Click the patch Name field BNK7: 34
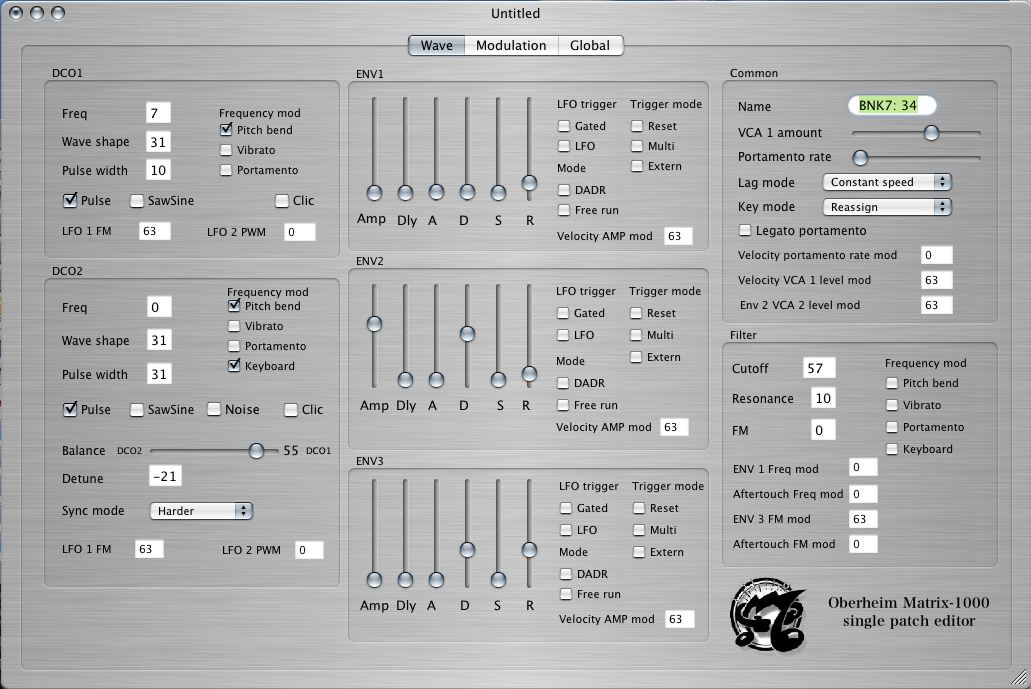Viewport: 1031px width, 689px height. pos(891,106)
